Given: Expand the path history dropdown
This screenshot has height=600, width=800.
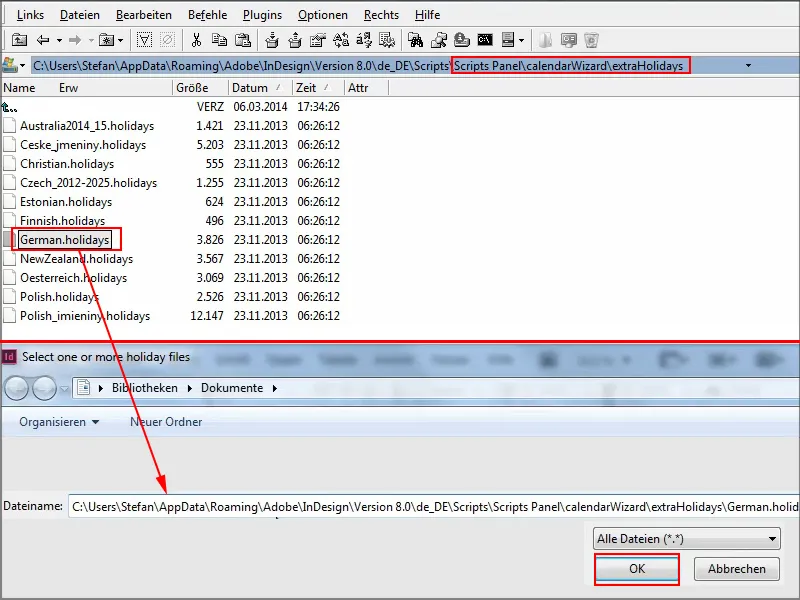Looking at the screenshot, I should point(748,65).
